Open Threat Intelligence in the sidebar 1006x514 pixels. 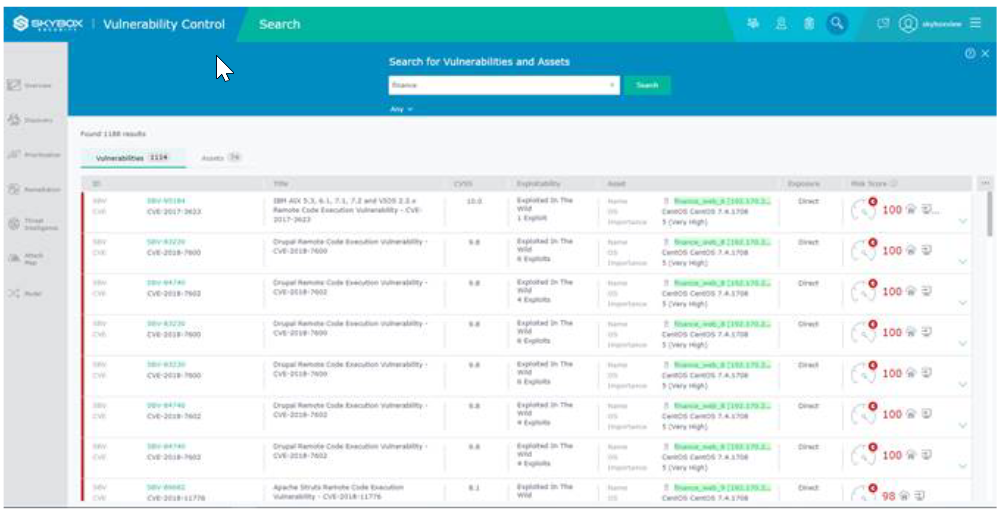coord(29,224)
